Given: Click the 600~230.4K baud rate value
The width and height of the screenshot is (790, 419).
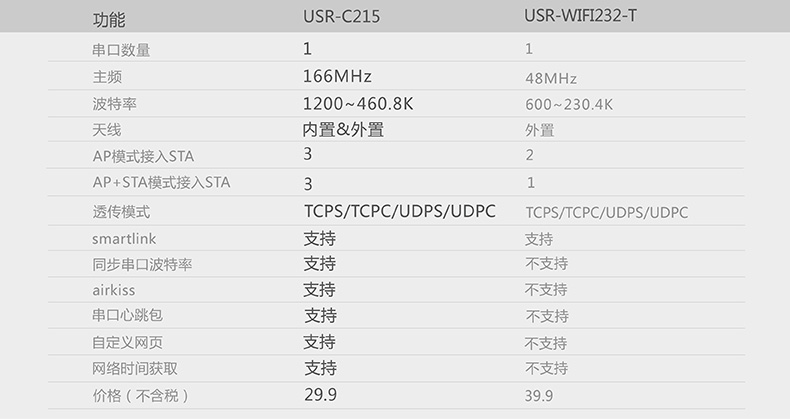Looking at the screenshot, I should click(568, 104).
